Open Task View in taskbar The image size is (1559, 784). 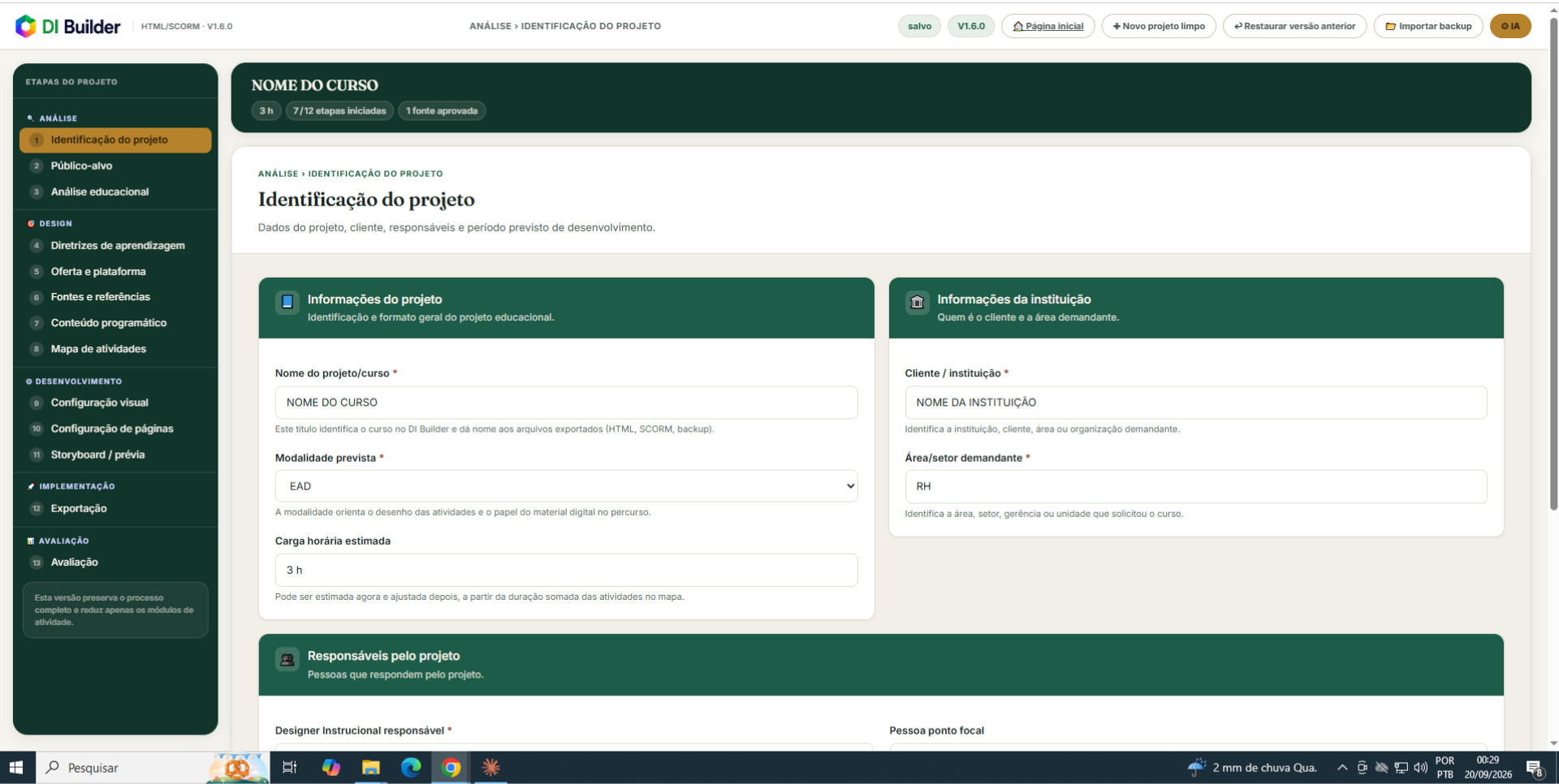click(x=289, y=768)
